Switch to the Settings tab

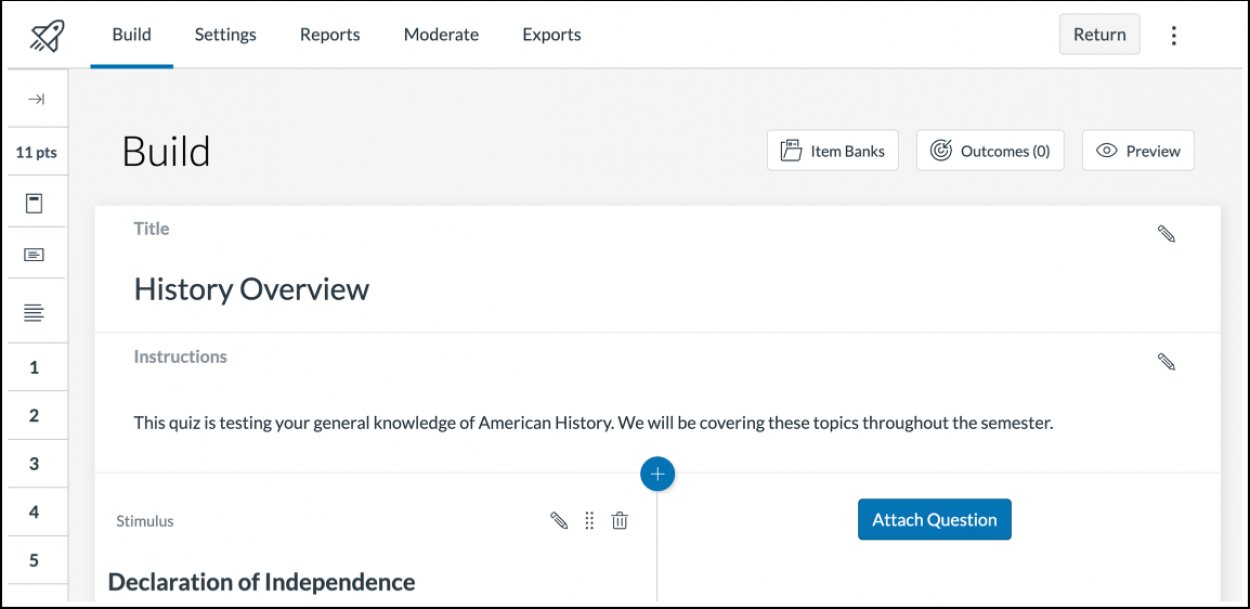coord(225,34)
